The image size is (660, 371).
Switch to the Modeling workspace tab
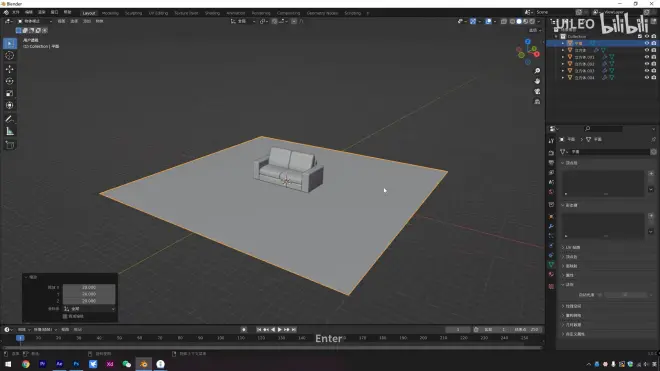[110, 13]
